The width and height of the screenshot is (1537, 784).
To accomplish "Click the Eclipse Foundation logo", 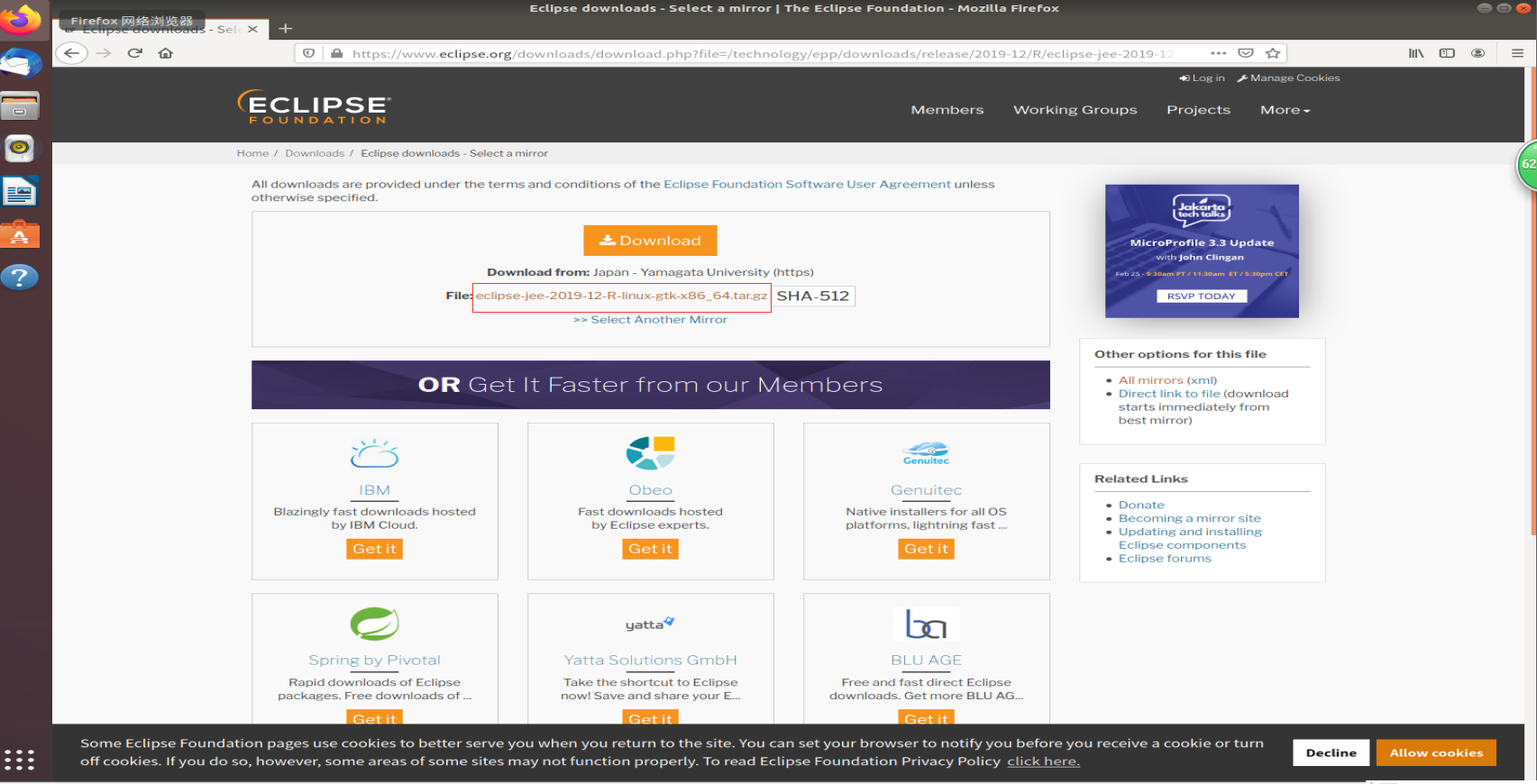I will [x=314, y=107].
